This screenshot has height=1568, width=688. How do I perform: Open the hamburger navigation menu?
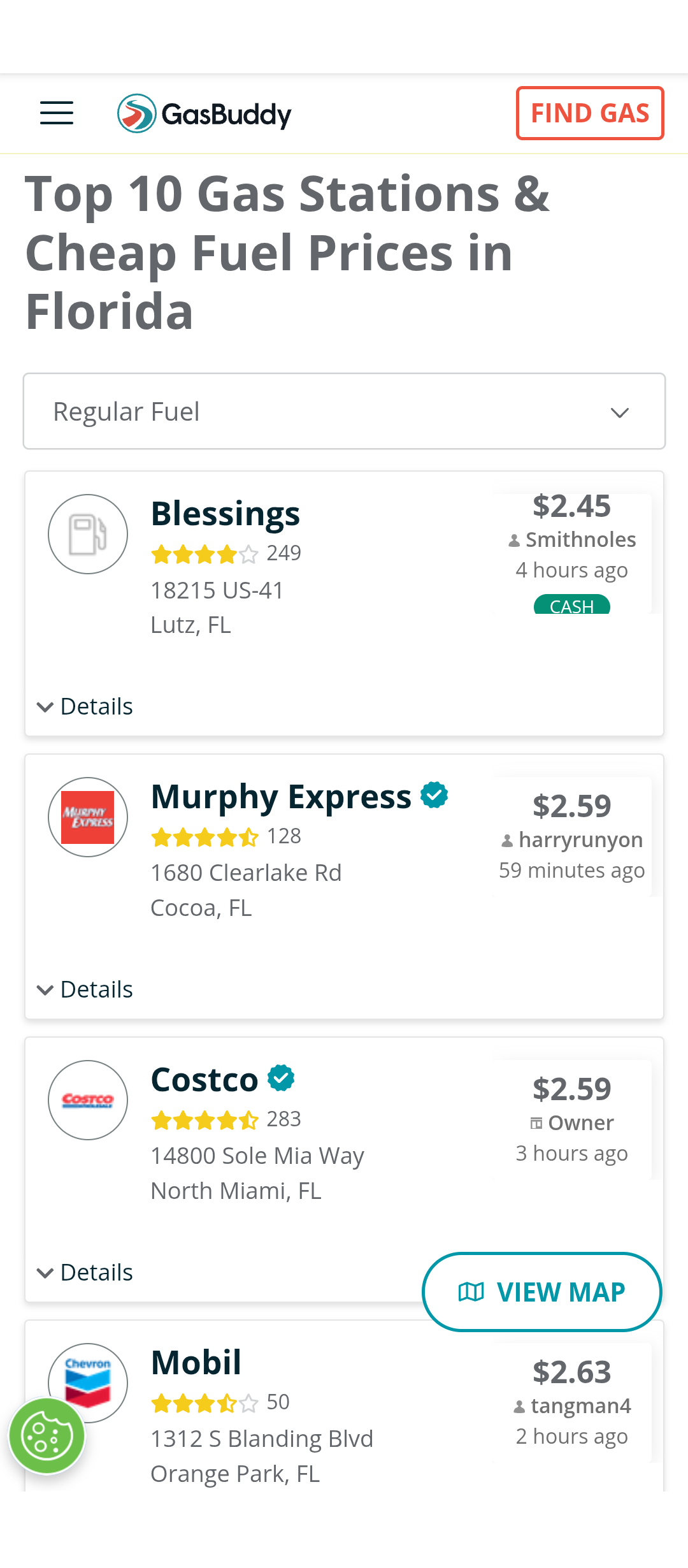(x=57, y=113)
